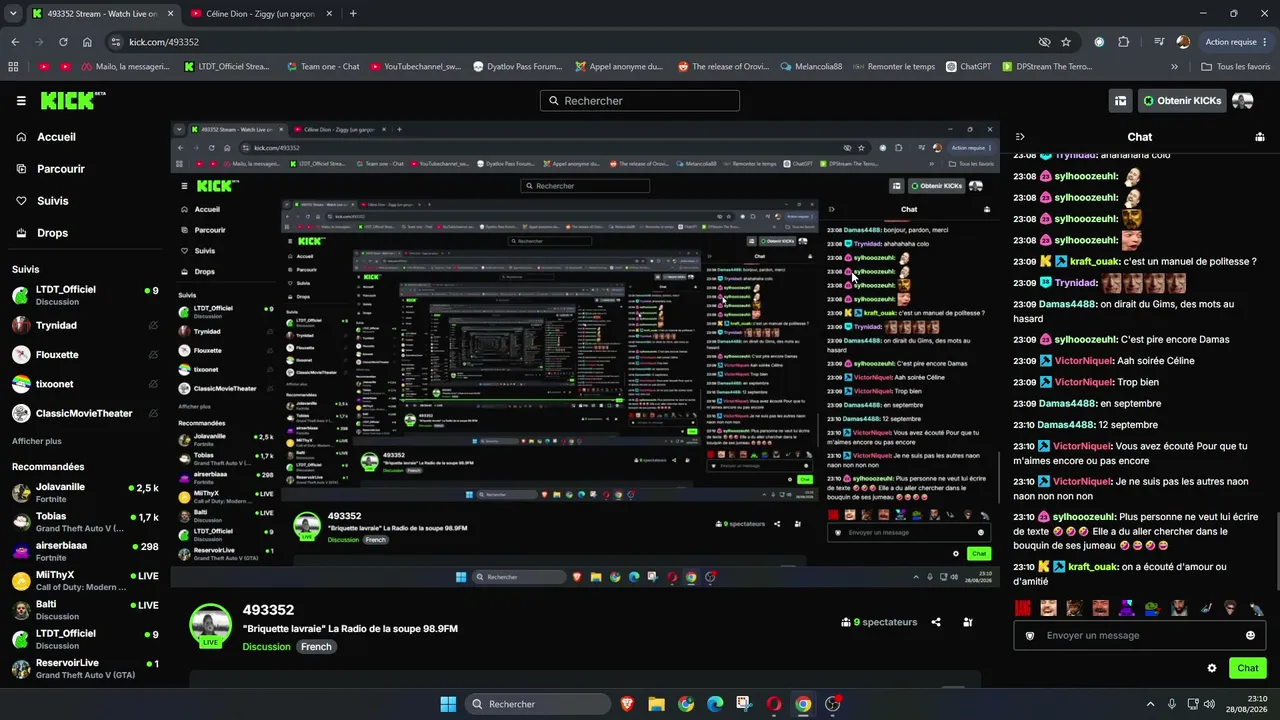This screenshot has height=720, width=1280.
Task: Expand hidden system tray icons
Action: pyautogui.click(x=1150, y=704)
